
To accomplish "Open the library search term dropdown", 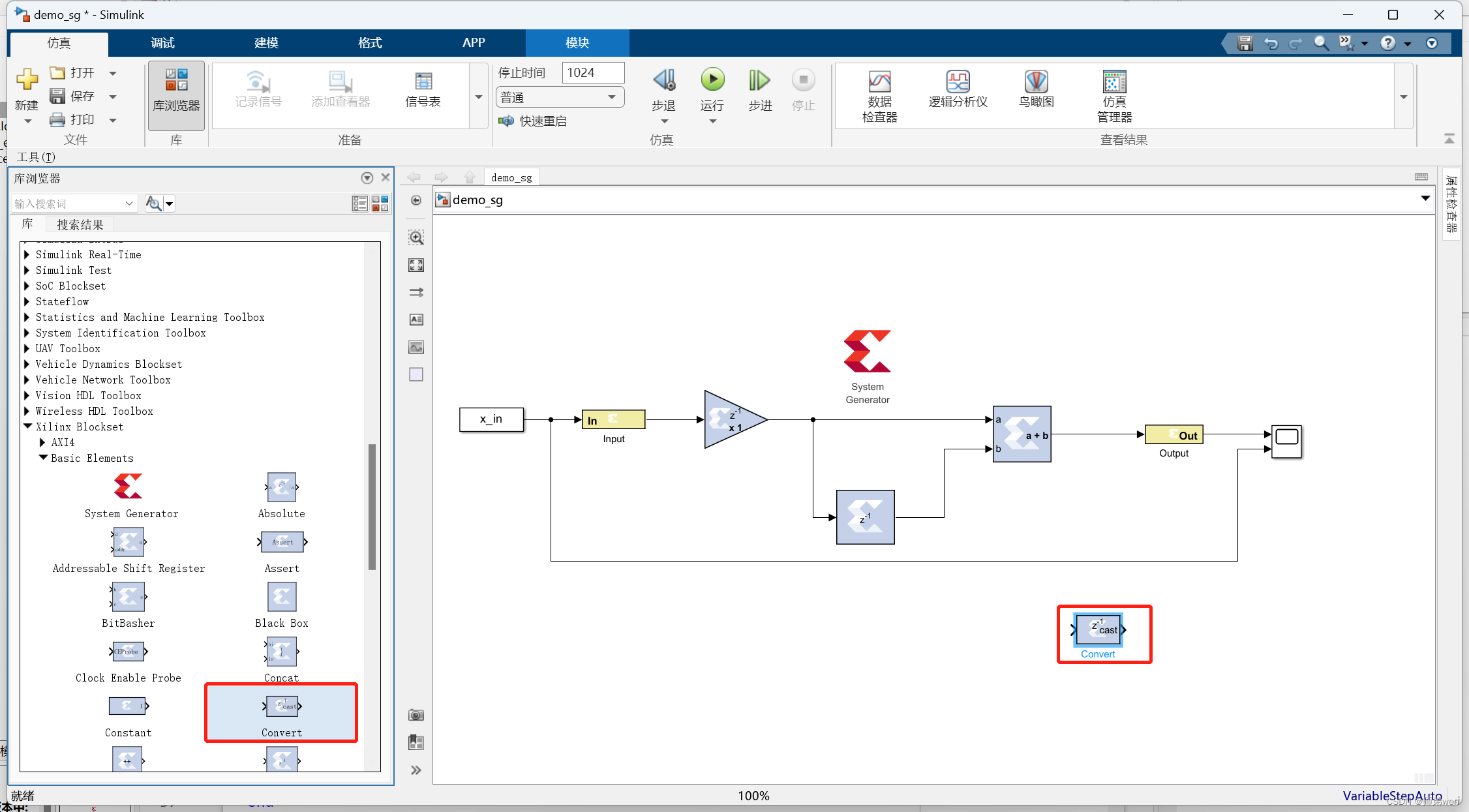I will point(129,203).
